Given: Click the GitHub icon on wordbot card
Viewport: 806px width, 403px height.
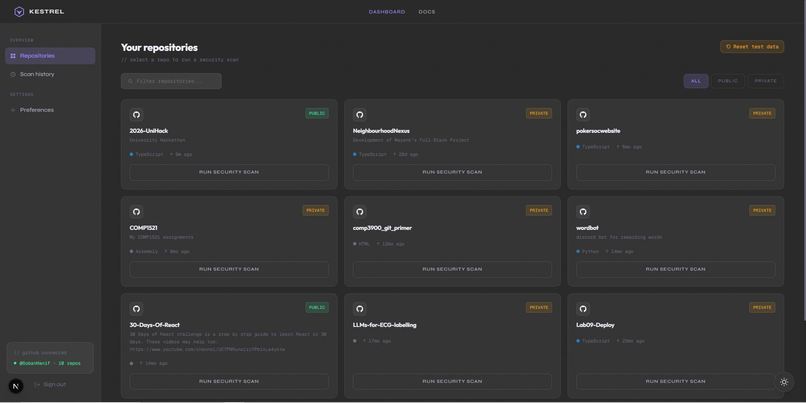Looking at the screenshot, I should 583,212.
